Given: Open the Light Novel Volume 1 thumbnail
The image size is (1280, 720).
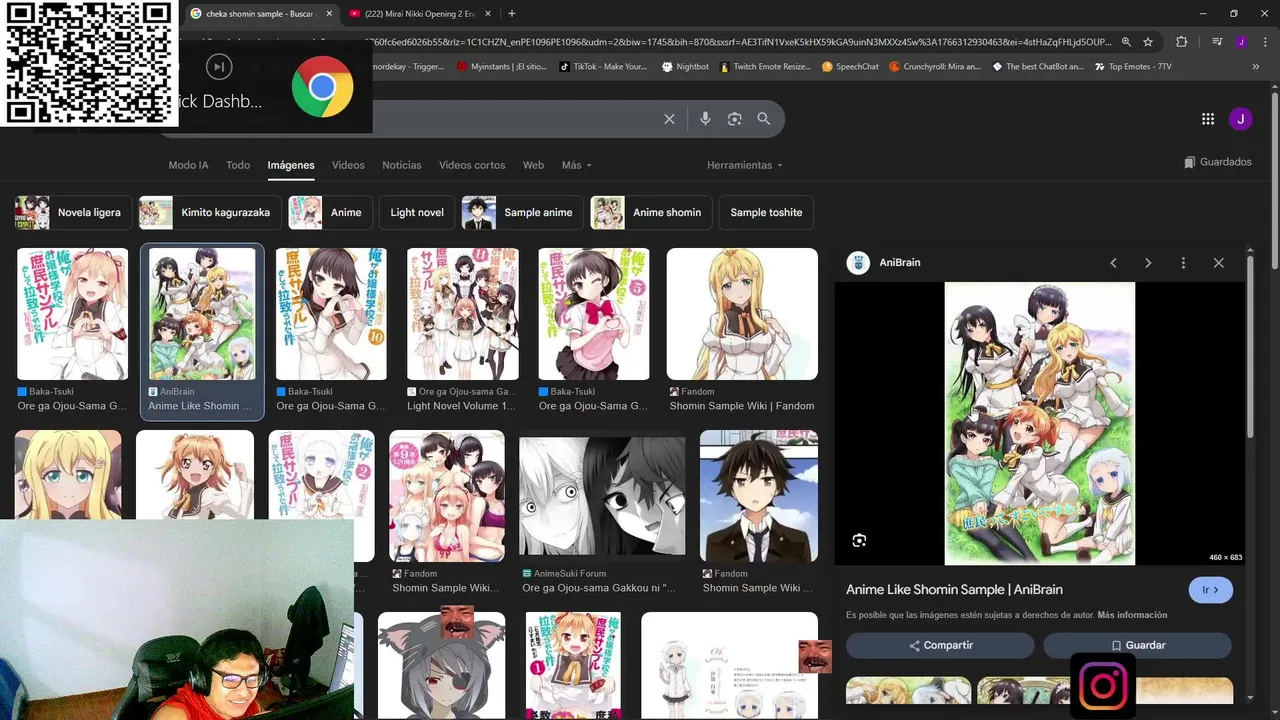Looking at the screenshot, I should (462, 314).
